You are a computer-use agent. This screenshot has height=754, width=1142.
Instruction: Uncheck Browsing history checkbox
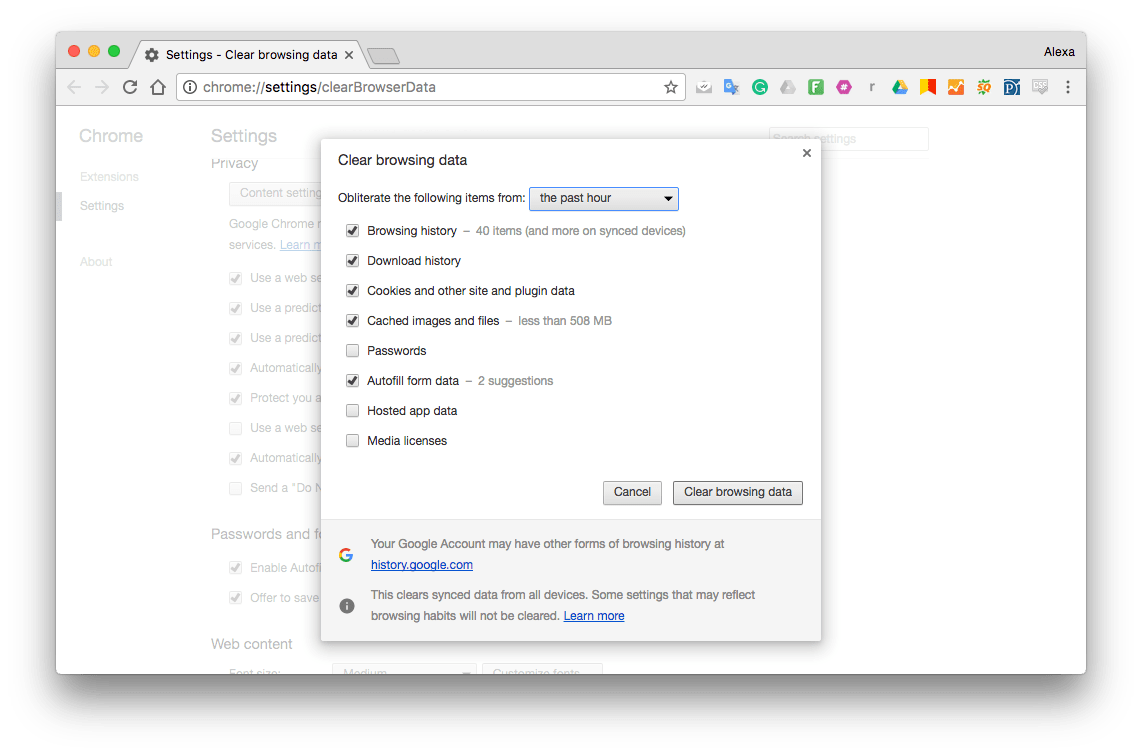(353, 231)
